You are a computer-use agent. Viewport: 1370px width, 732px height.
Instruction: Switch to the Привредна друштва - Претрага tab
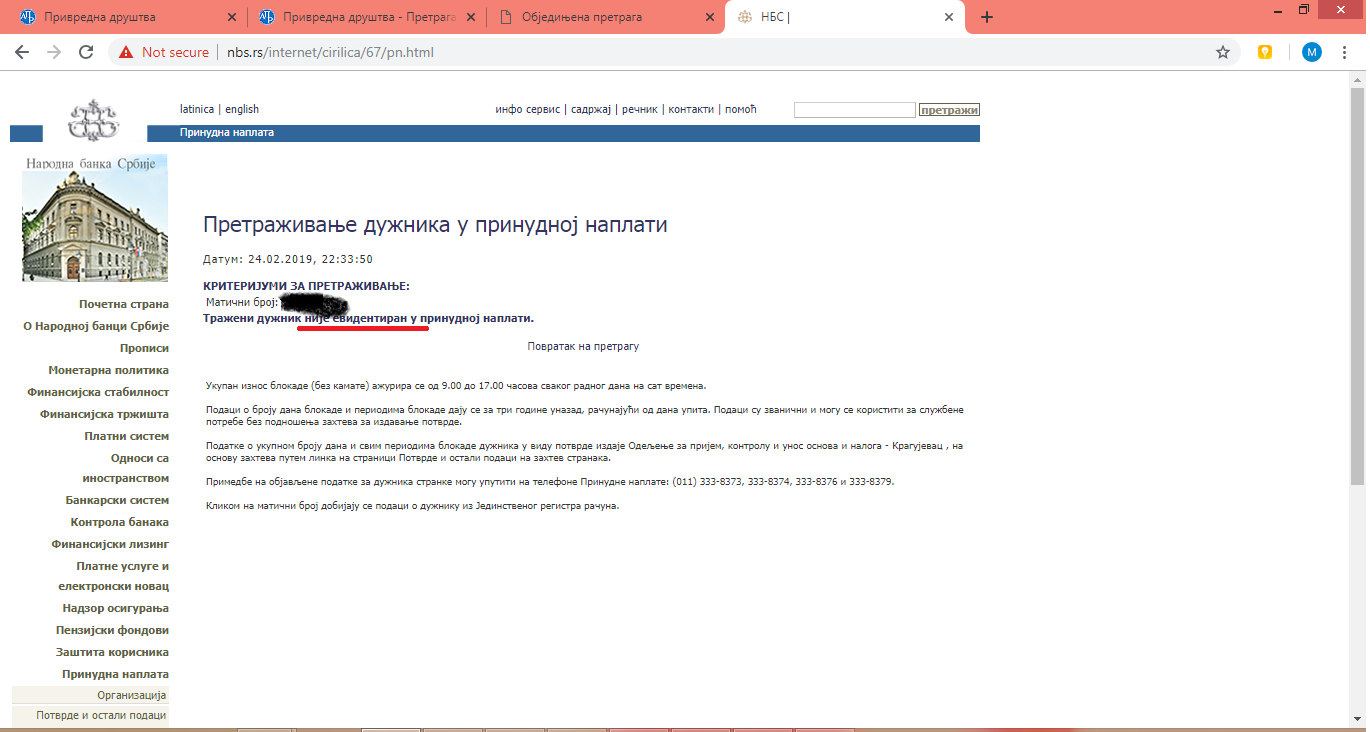[366, 17]
